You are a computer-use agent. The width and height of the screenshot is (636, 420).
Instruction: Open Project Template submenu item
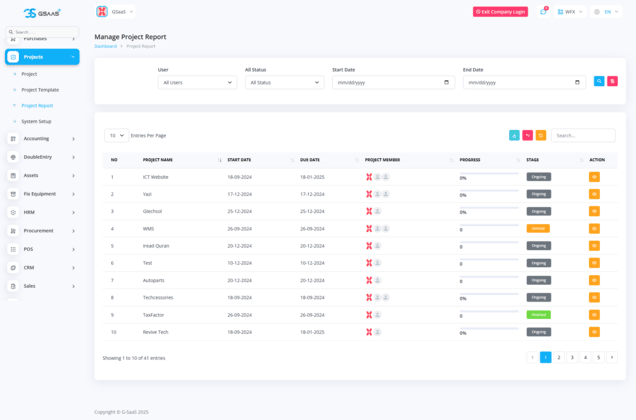[40, 90]
